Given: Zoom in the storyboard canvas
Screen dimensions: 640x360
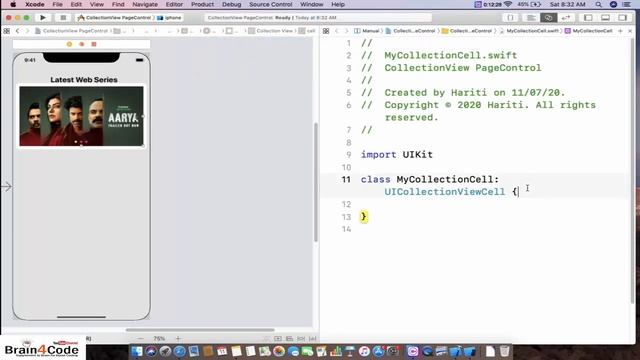Looking at the screenshot, I should tap(178, 338).
